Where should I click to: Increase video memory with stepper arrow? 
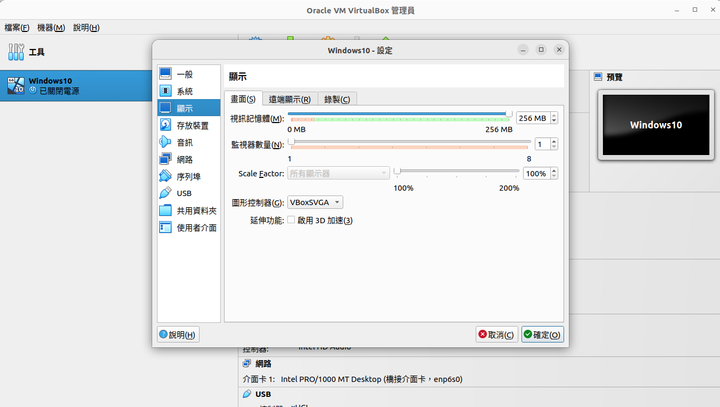coord(554,115)
